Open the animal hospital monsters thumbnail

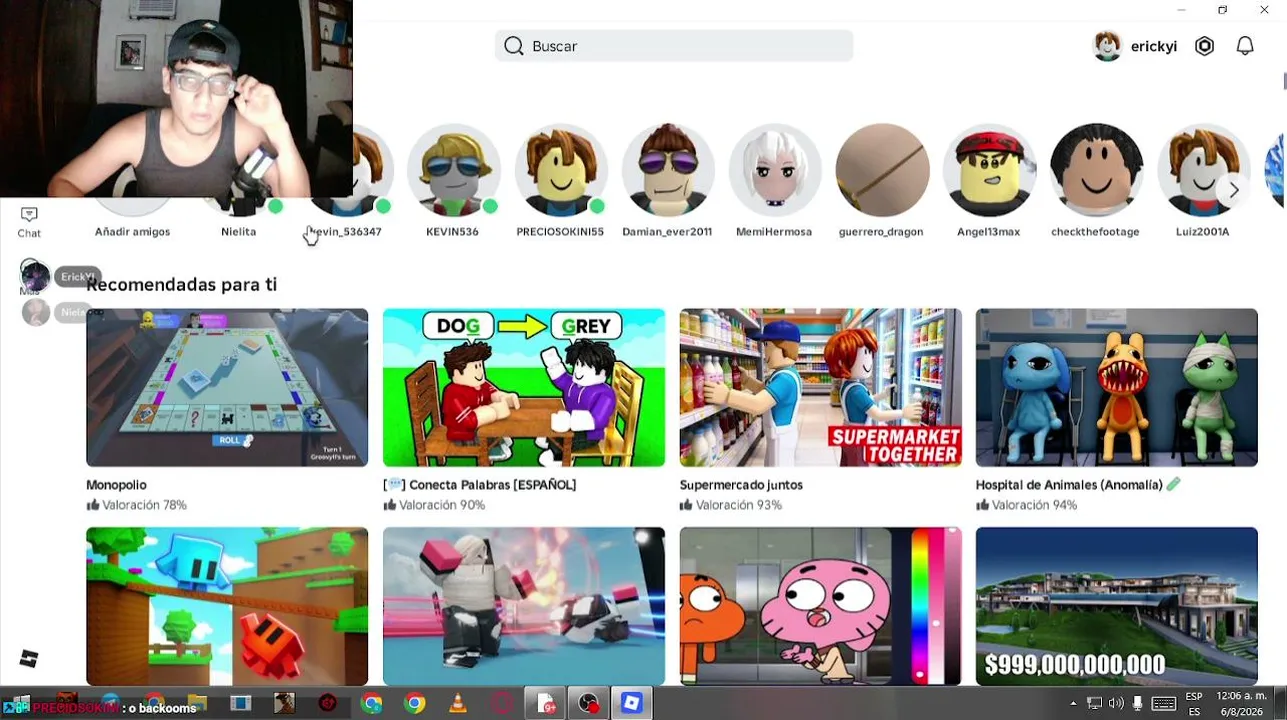(1117, 387)
